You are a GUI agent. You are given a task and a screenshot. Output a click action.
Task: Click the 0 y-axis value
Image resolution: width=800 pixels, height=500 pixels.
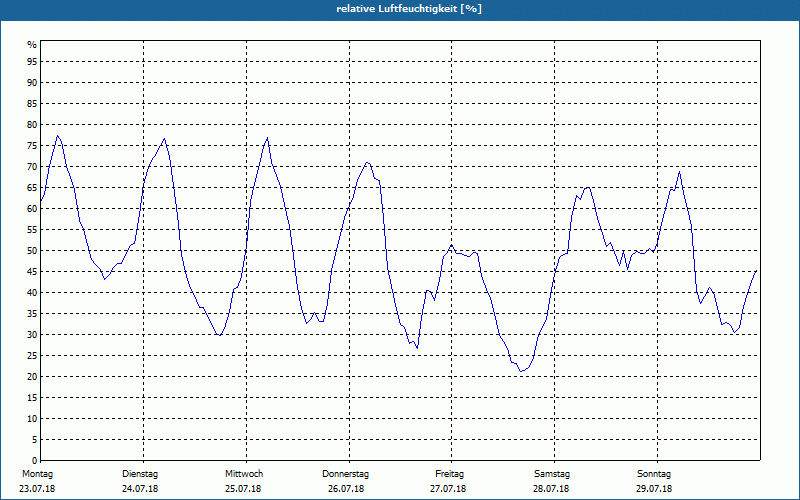(x=35, y=461)
